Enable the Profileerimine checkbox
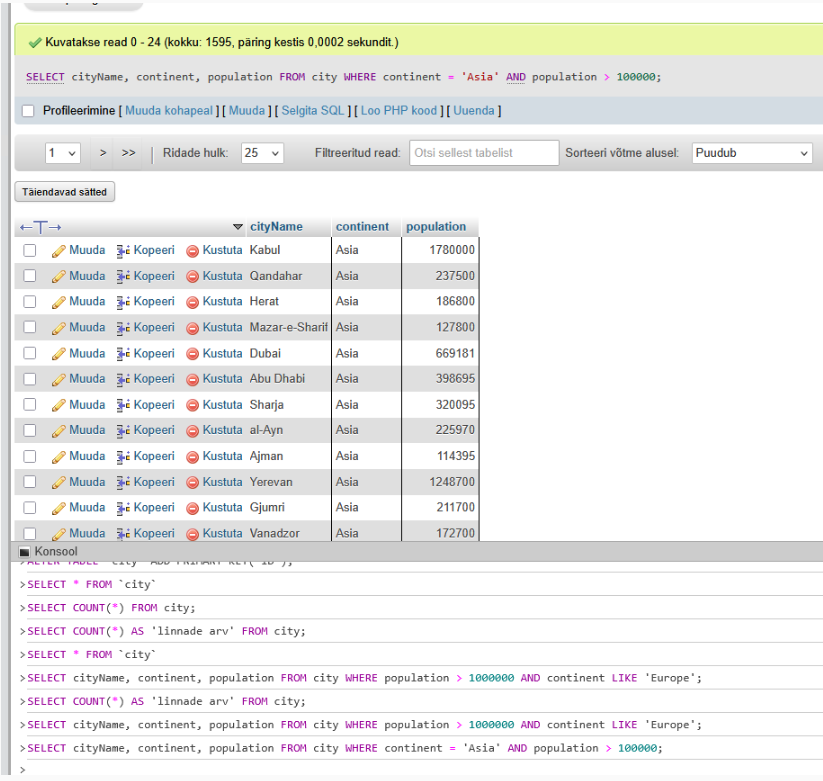Screen dimensions: 823x781 (28, 111)
